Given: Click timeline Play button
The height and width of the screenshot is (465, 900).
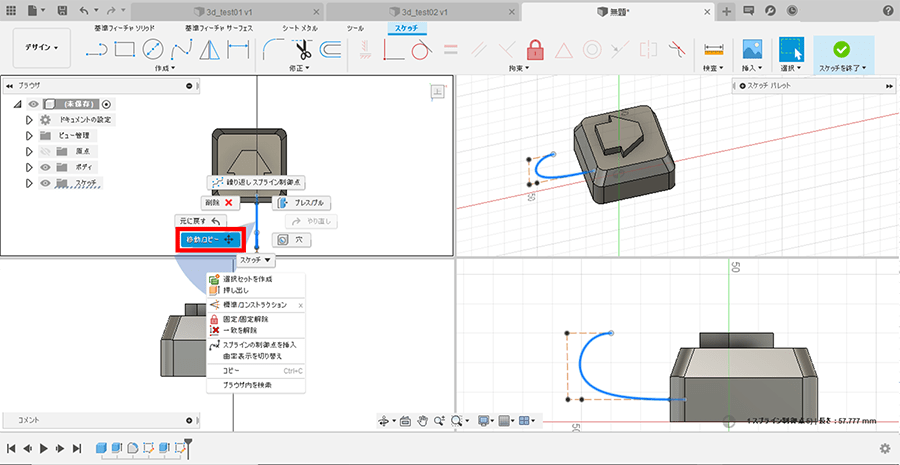Looking at the screenshot, I should 44,448.
